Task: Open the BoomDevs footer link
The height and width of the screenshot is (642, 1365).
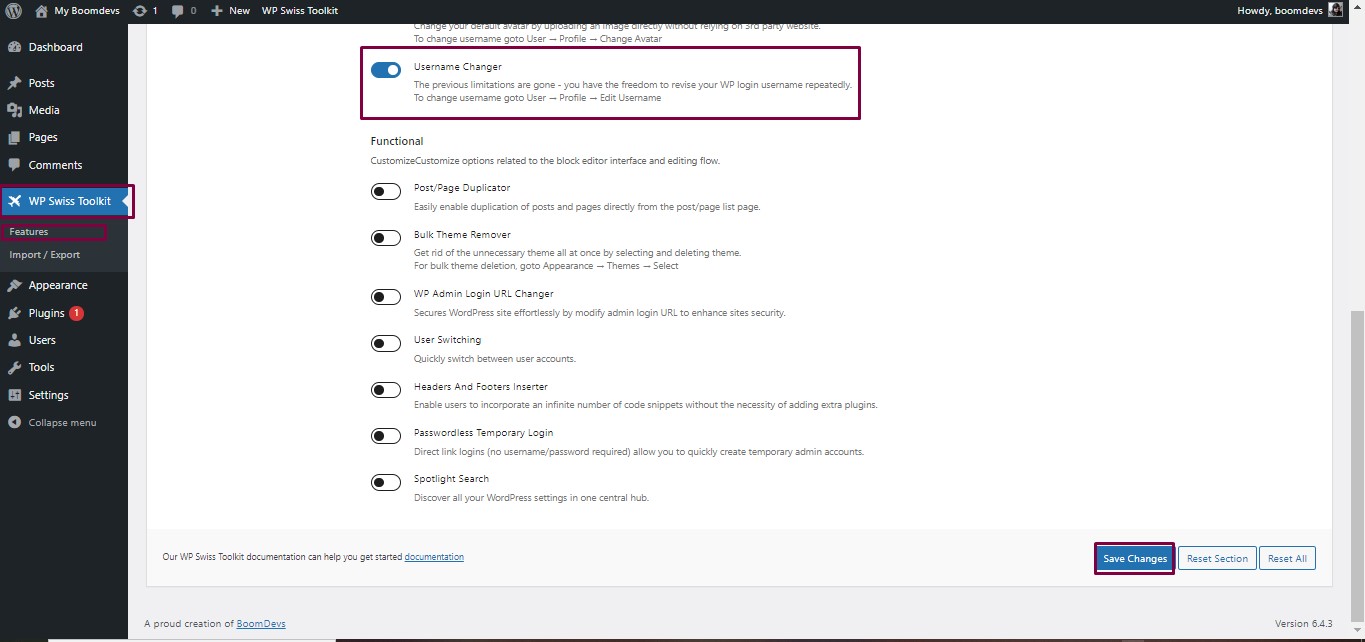Action: [x=261, y=624]
